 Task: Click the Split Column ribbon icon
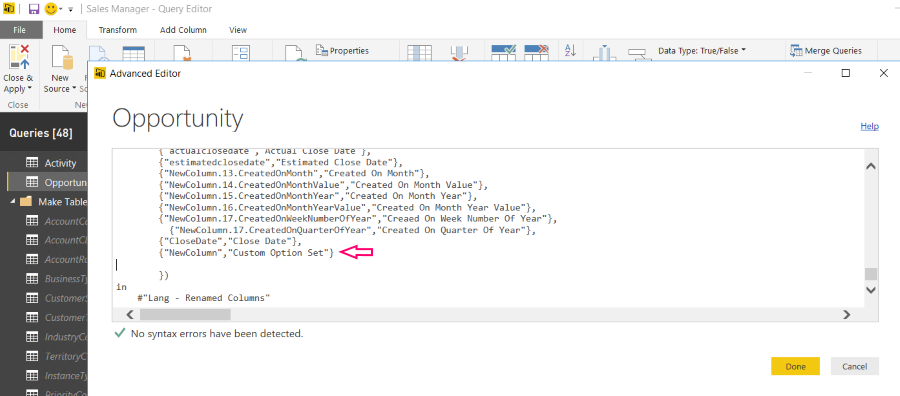(x=604, y=53)
